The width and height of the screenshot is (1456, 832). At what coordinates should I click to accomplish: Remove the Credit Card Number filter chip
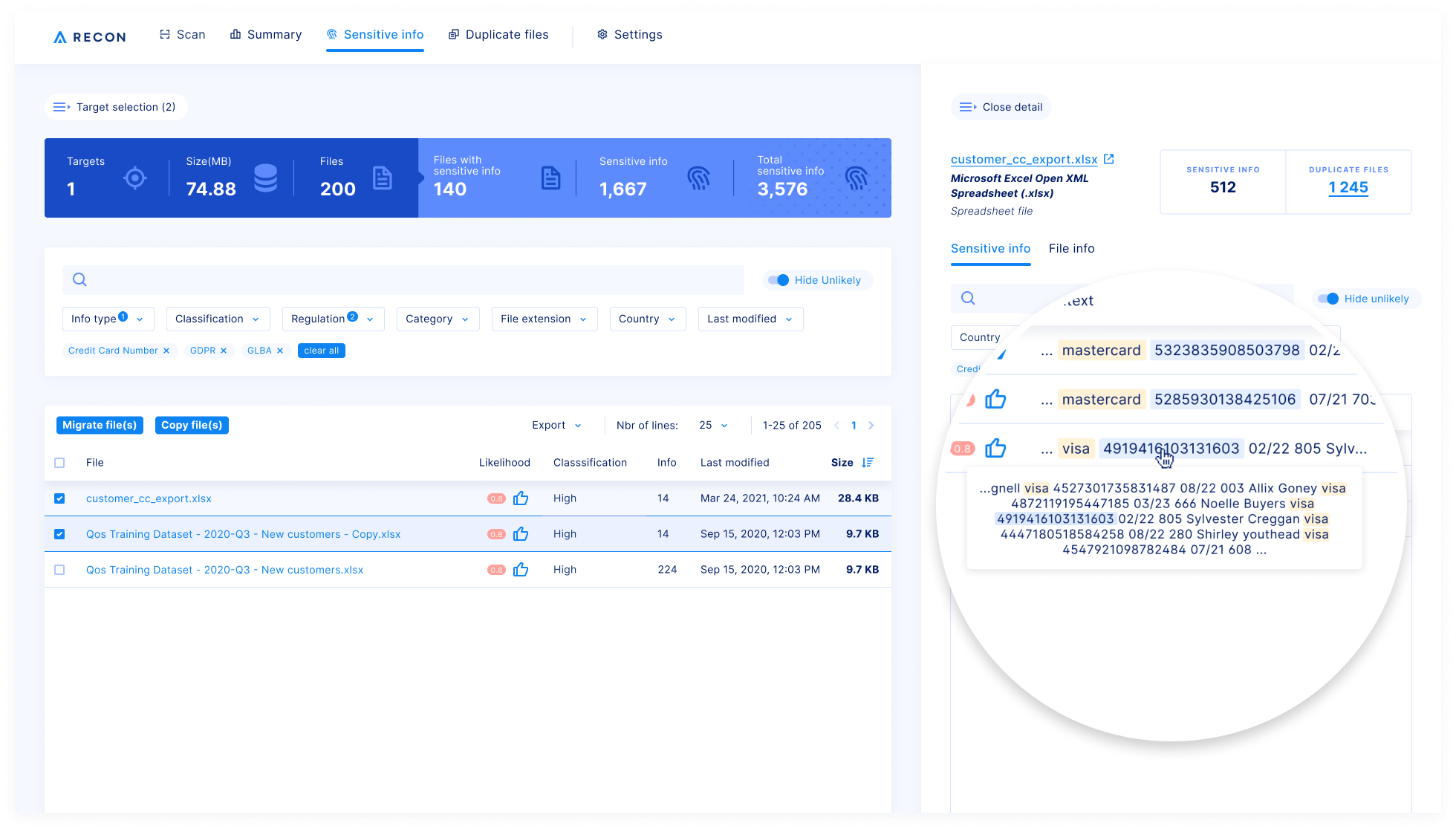point(166,351)
